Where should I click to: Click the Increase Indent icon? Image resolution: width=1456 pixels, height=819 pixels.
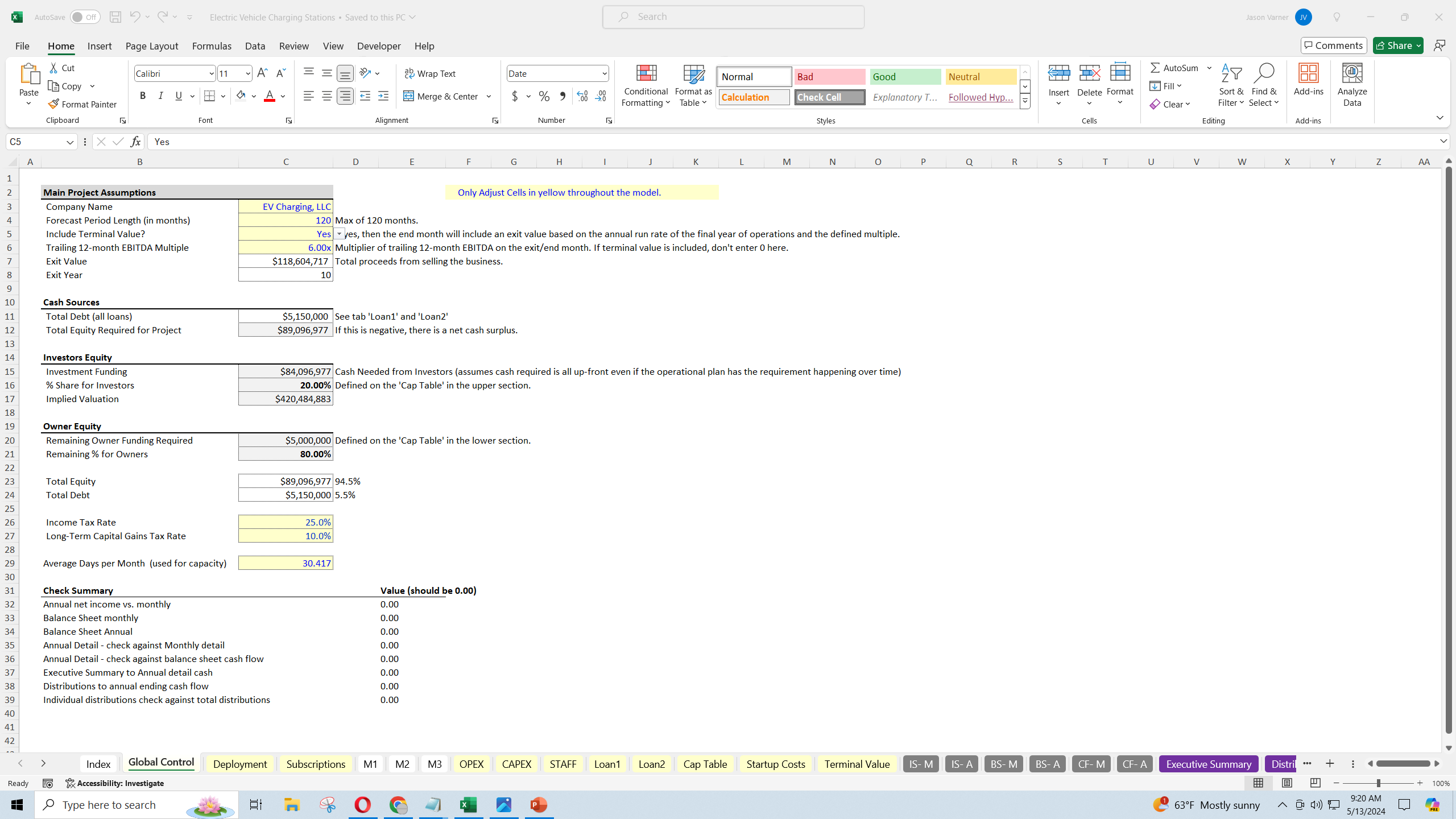point(383,96)
